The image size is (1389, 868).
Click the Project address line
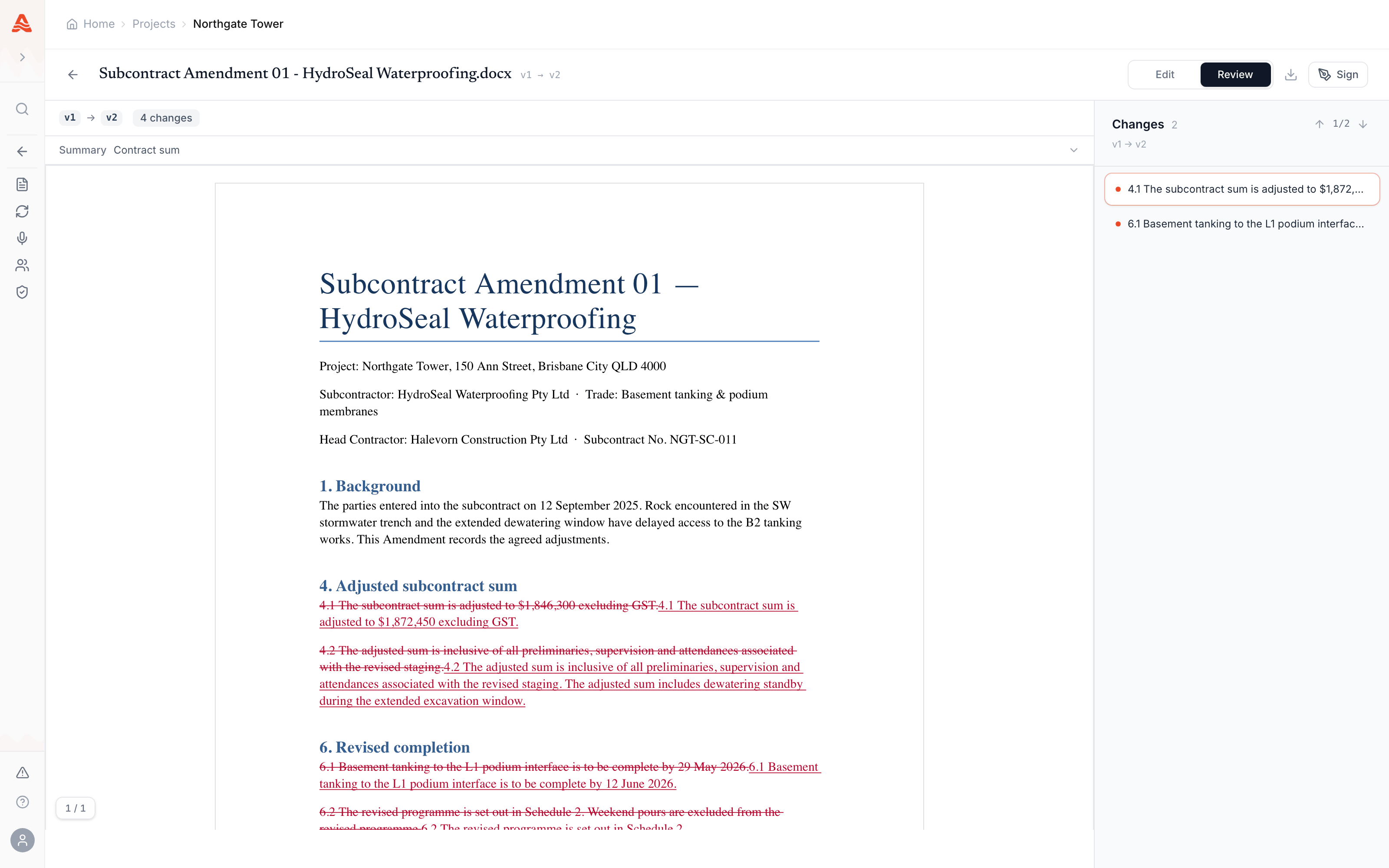493,366
